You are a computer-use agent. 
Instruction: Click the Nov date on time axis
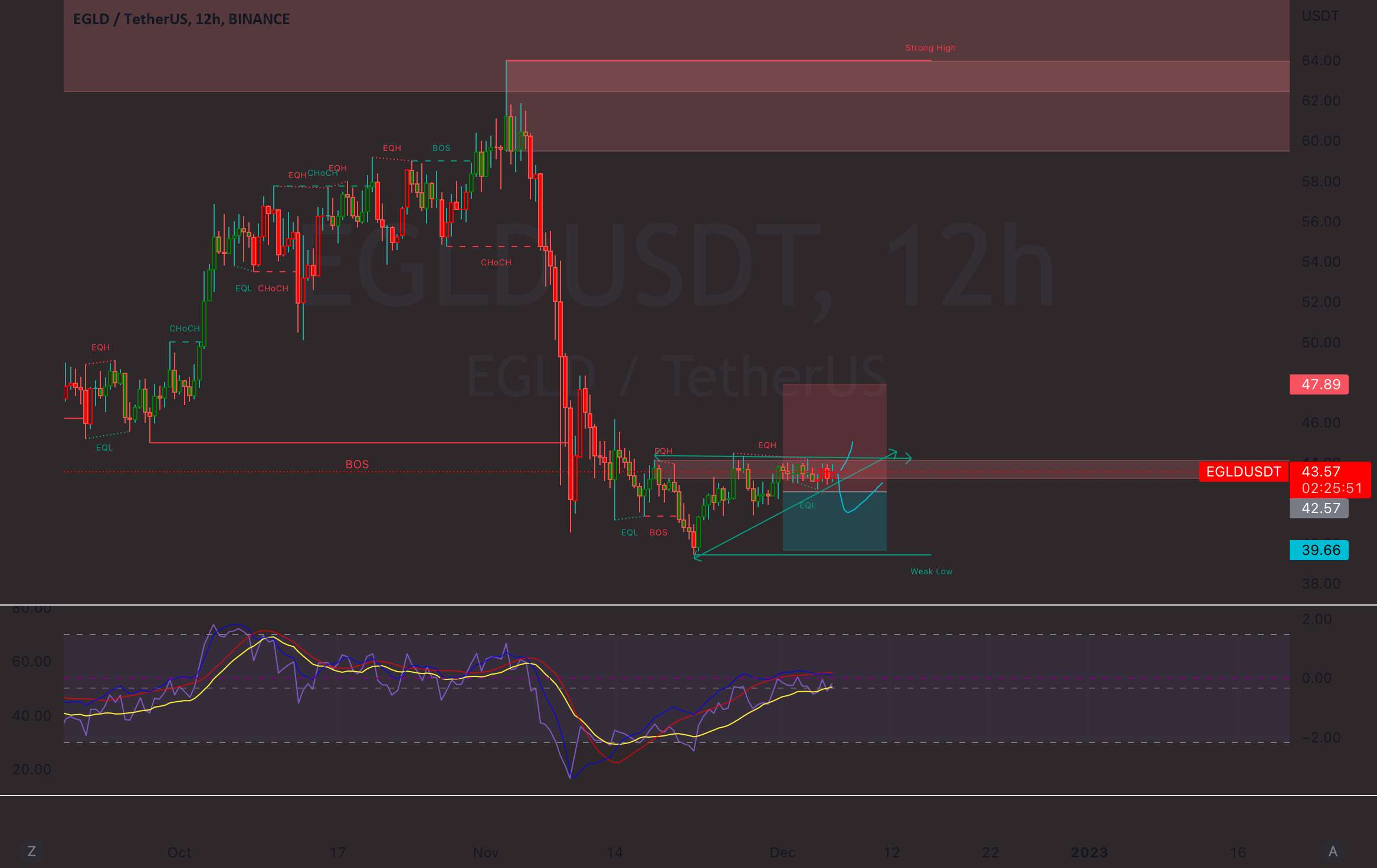(x=486, y=853)
